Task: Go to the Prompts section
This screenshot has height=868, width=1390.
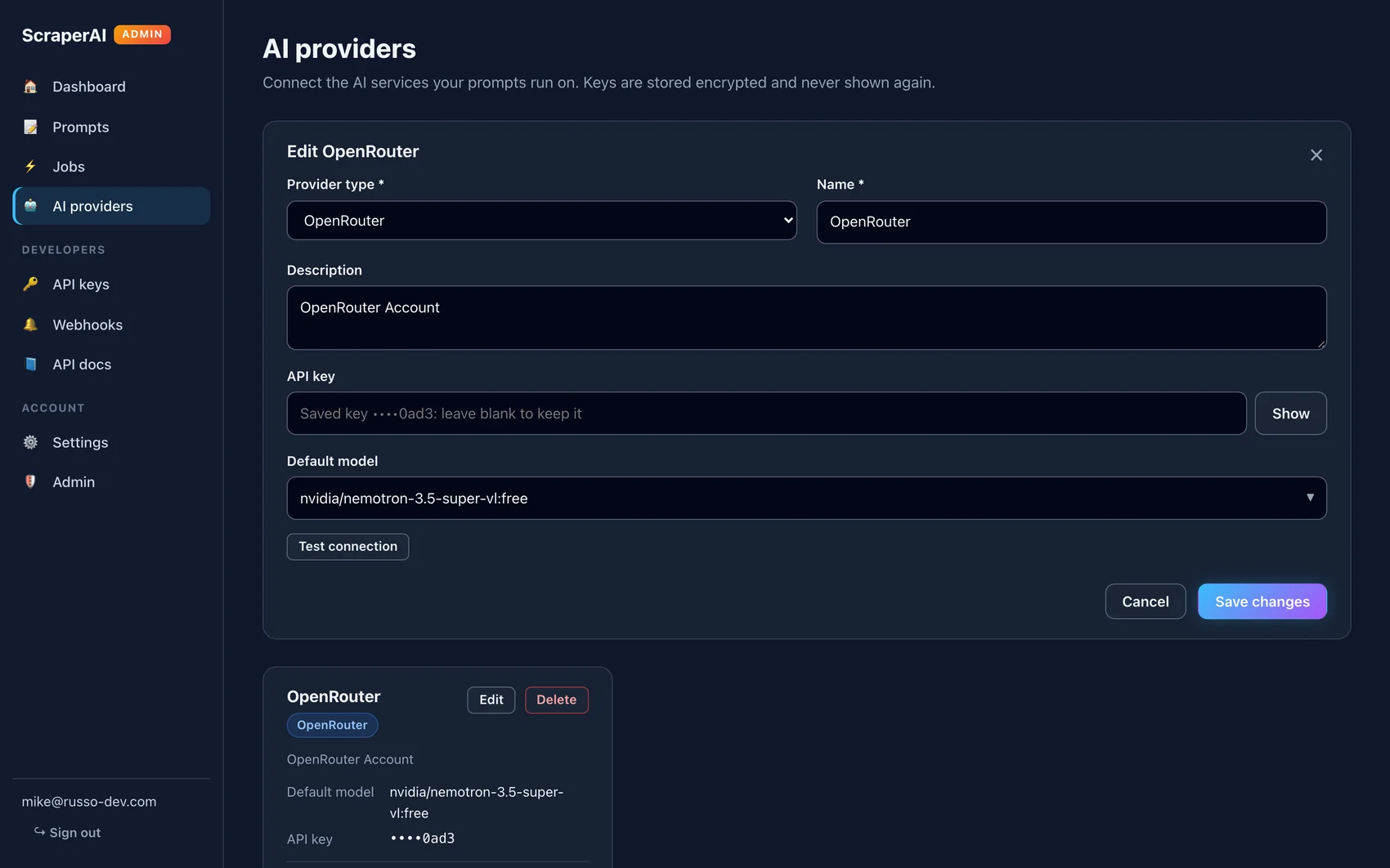Action: click(111, 127)
